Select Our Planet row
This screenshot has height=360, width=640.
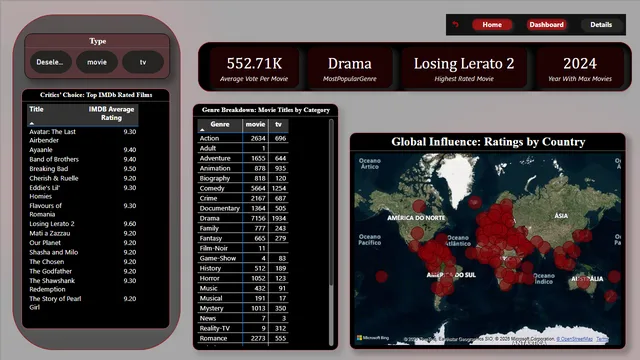click(82, 242)
